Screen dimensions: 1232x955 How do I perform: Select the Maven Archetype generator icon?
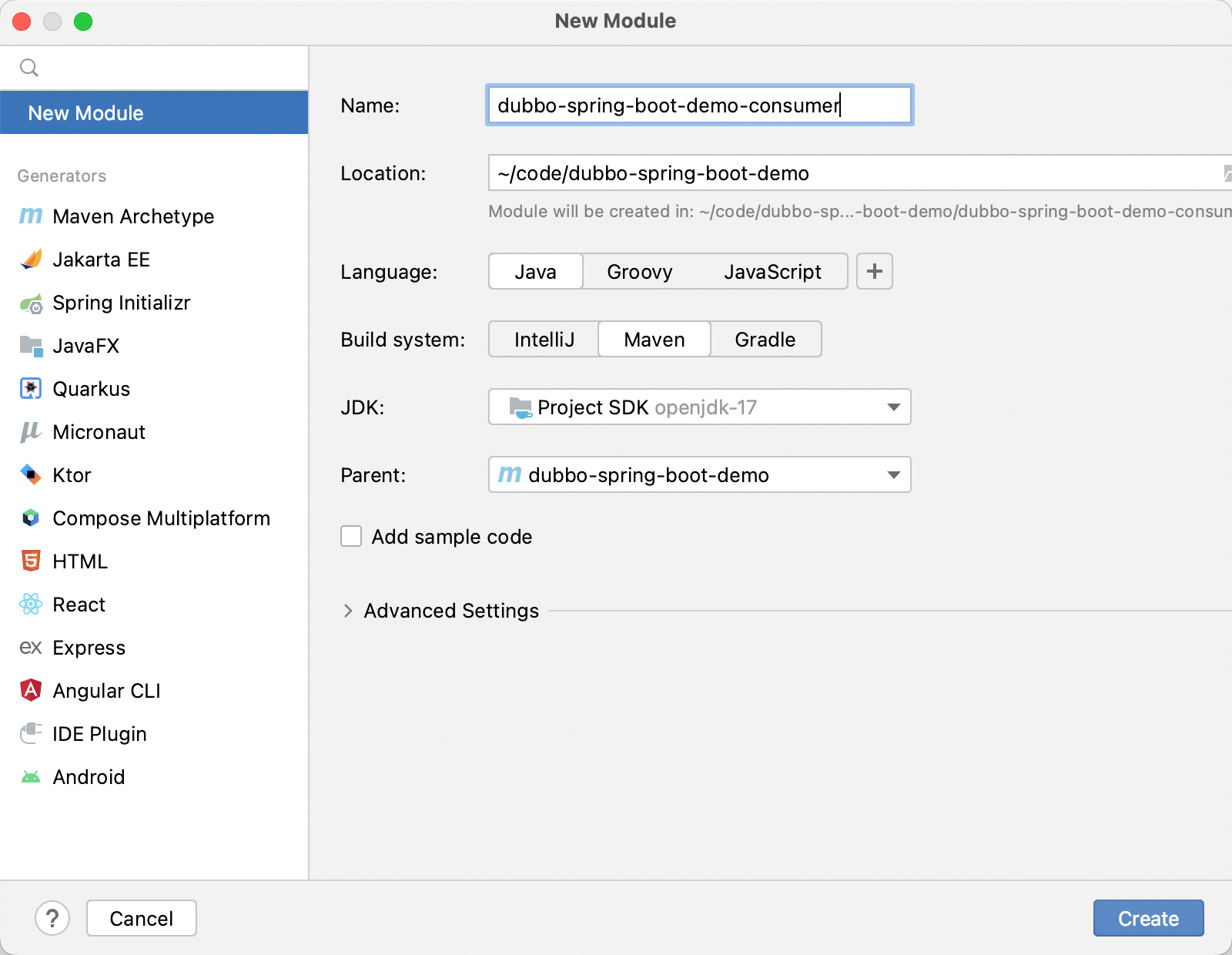click(x=31, y=216)
